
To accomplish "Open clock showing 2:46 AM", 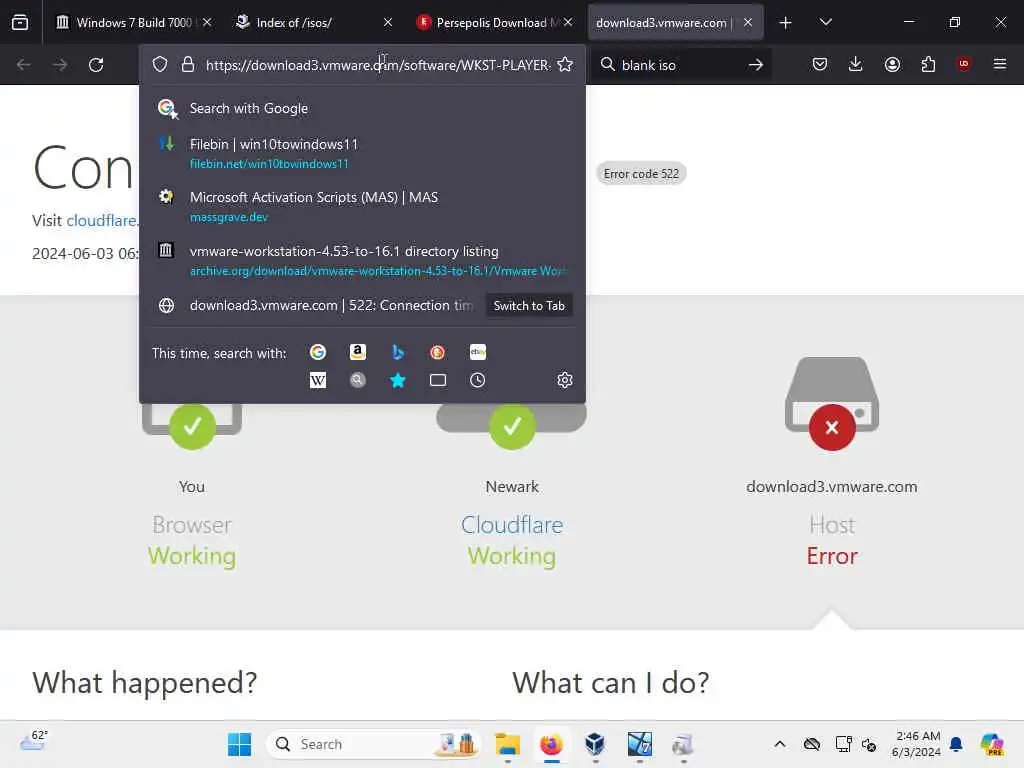I will click(917, 744).
